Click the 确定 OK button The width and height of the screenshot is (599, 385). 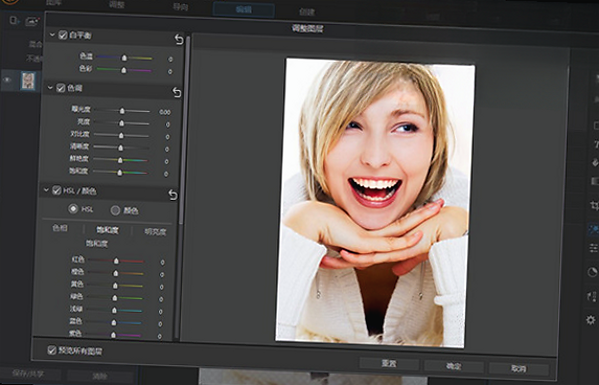[x=453, y=366]
